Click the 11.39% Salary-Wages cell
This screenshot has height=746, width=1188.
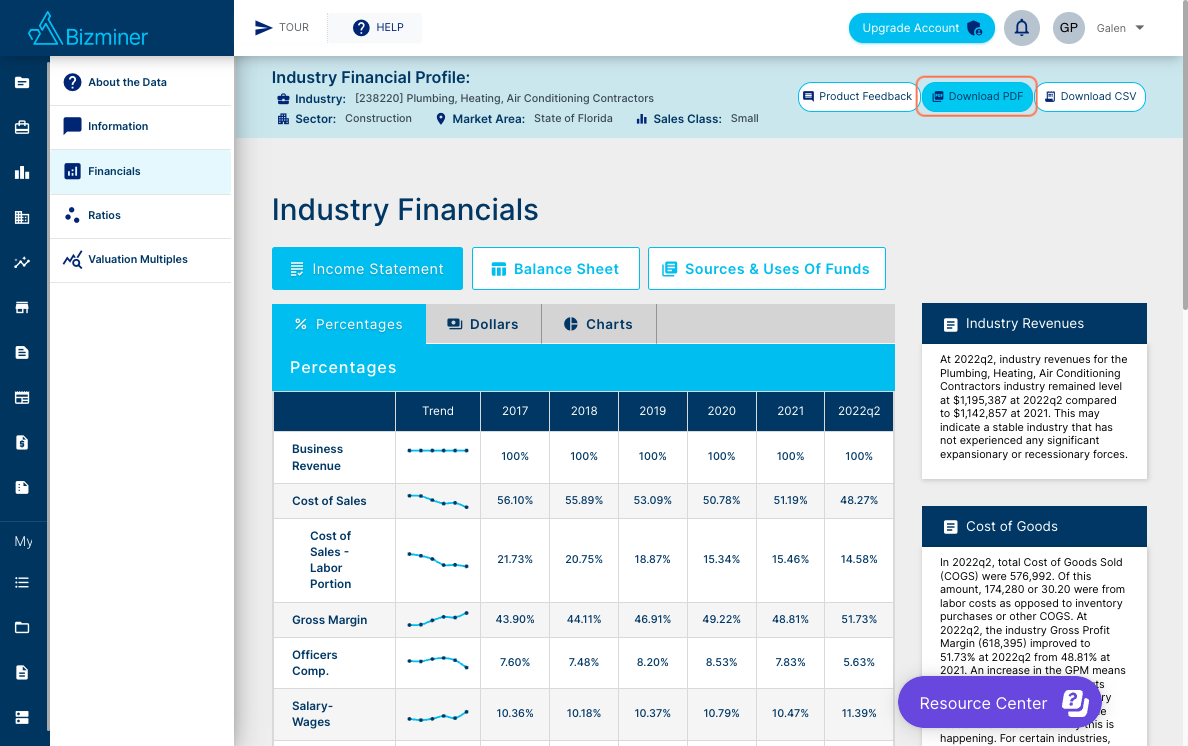[x=859, y=713]
